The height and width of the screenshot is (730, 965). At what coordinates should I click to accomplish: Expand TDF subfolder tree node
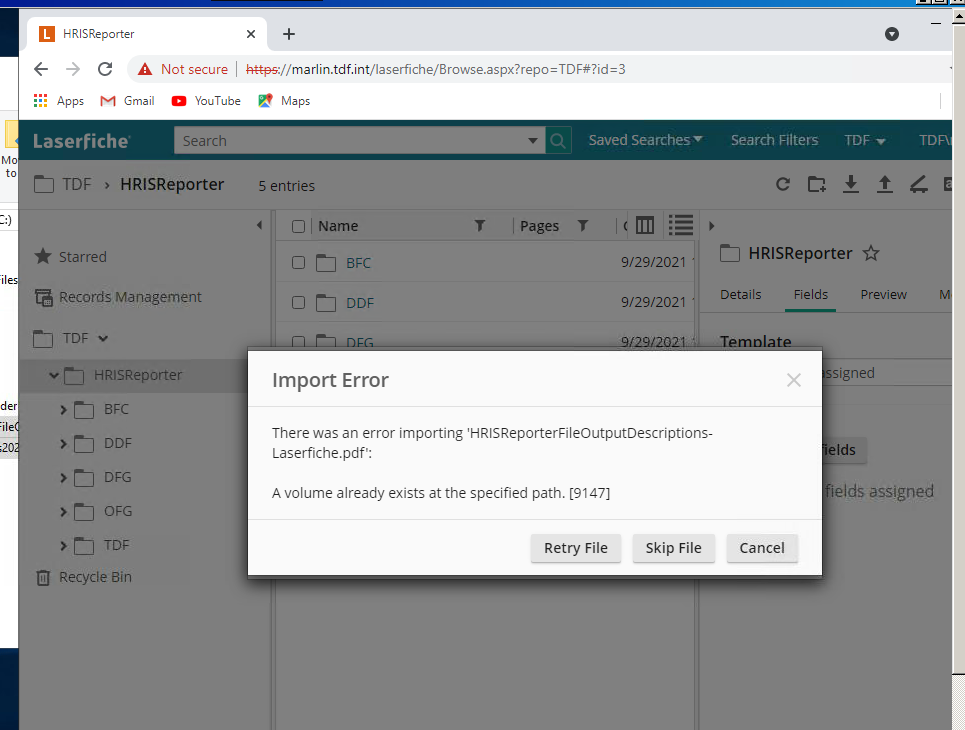click(x=63, y=545)
